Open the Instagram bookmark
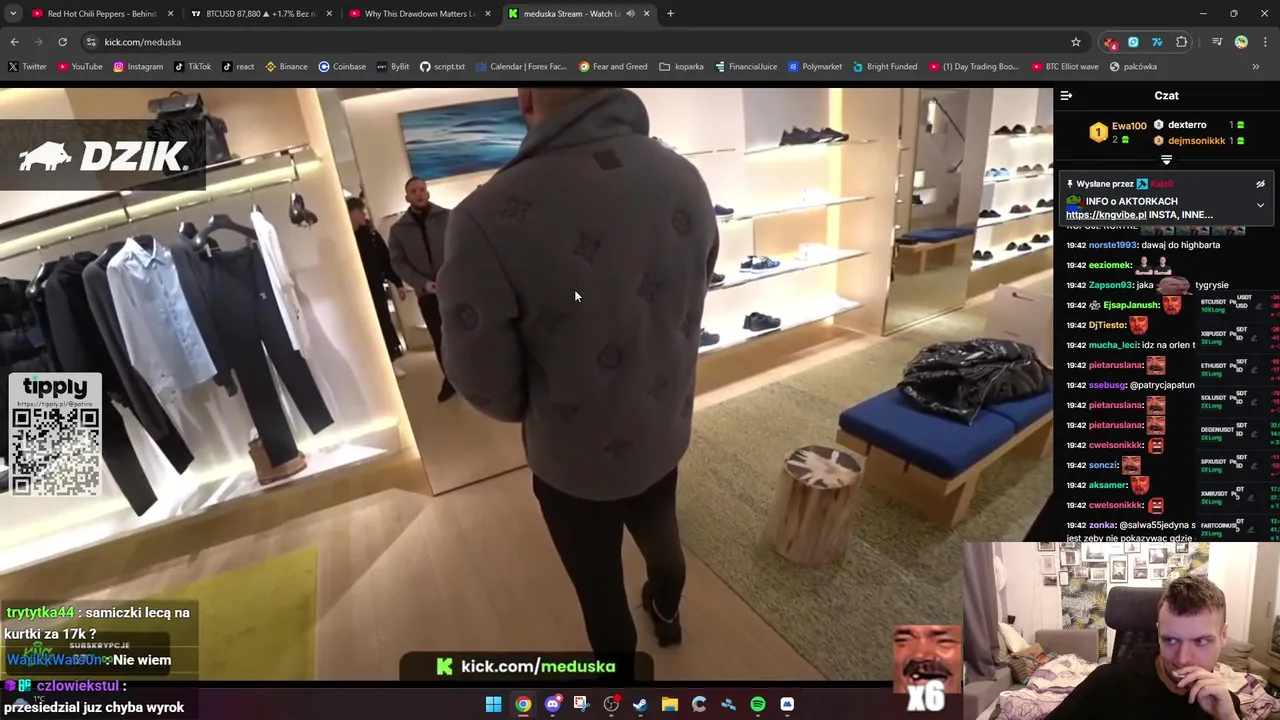The height and width of the screenshot is (720, 1280). point(138,67)
